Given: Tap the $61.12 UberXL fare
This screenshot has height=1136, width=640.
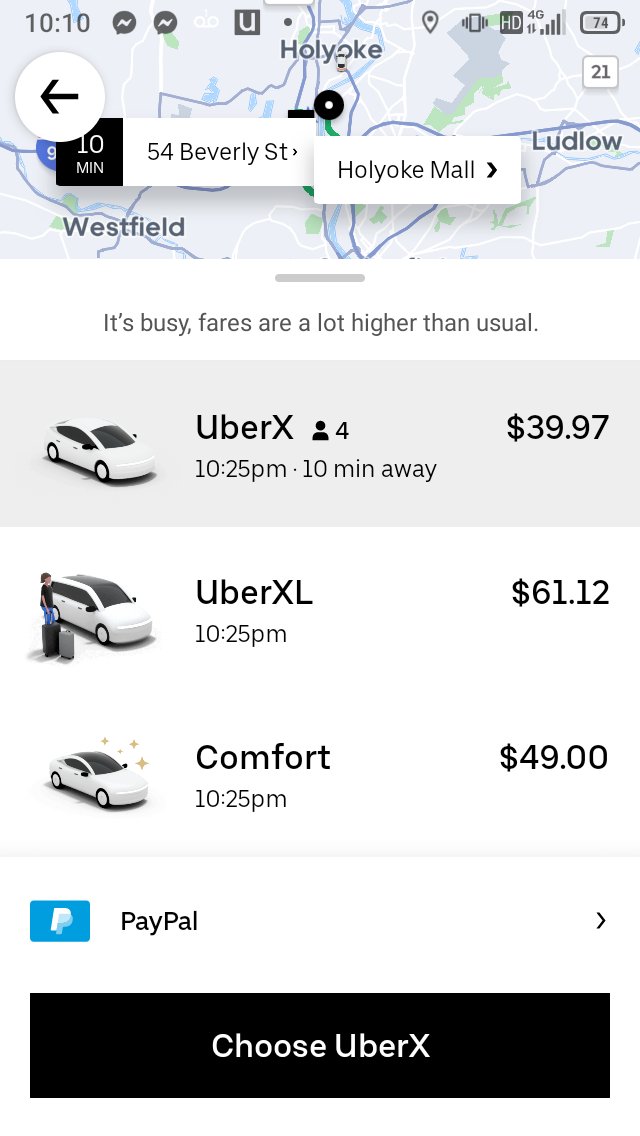Looking at the screenshot, I should [560, 593].
